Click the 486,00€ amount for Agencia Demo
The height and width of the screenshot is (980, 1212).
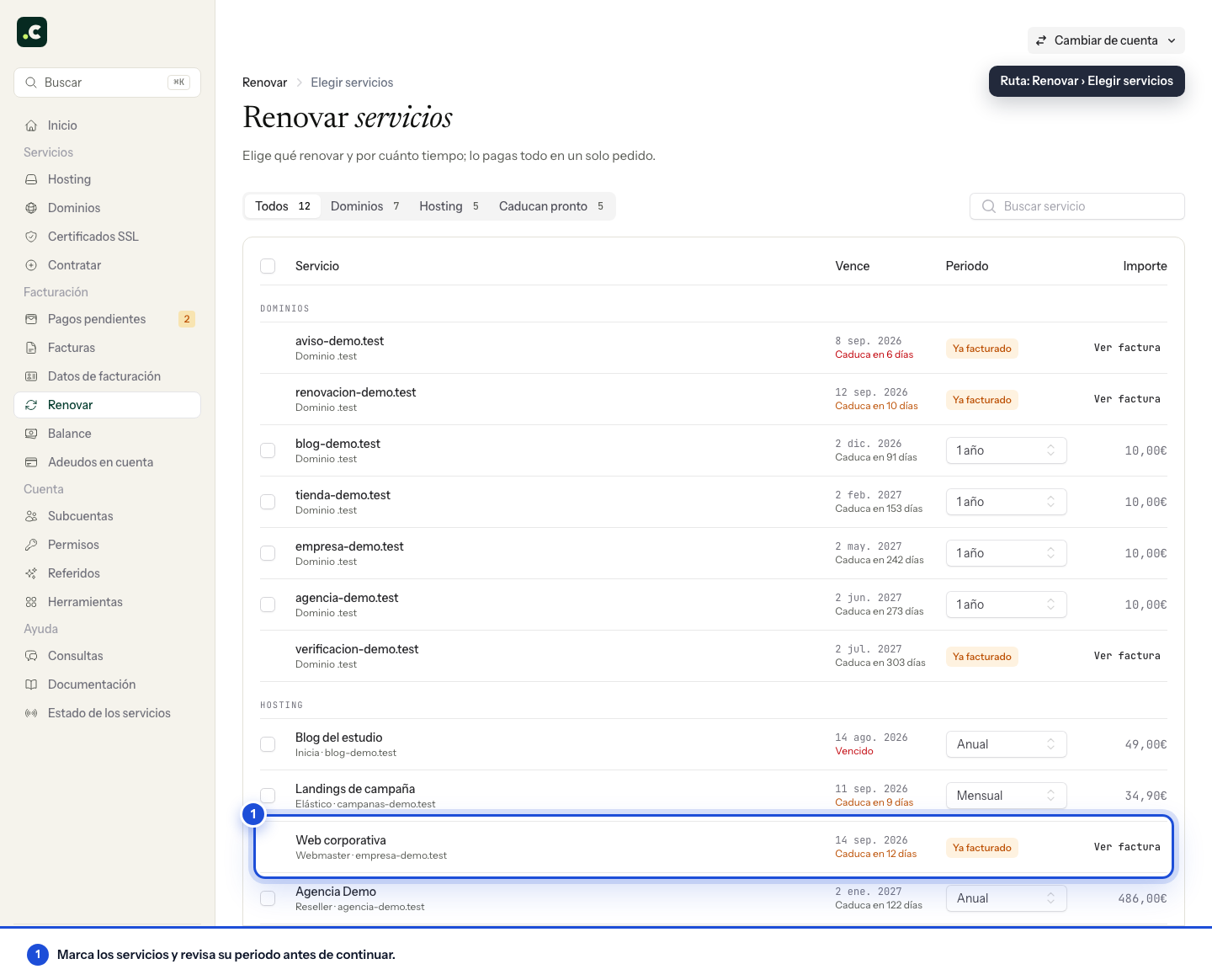[1142, 898]
